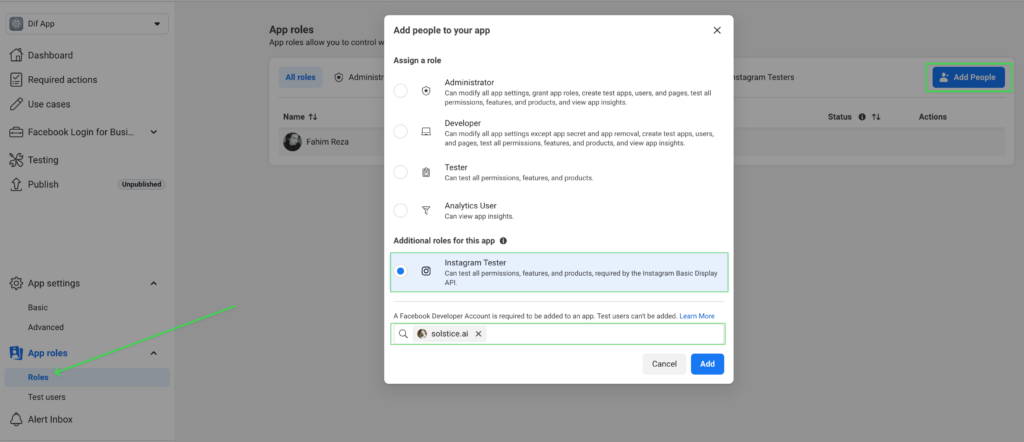Switch to the All roles tab
Image resolution: width=1024 pixels, height=442 pixels.
pyautogui.click(x=300, y=77)
